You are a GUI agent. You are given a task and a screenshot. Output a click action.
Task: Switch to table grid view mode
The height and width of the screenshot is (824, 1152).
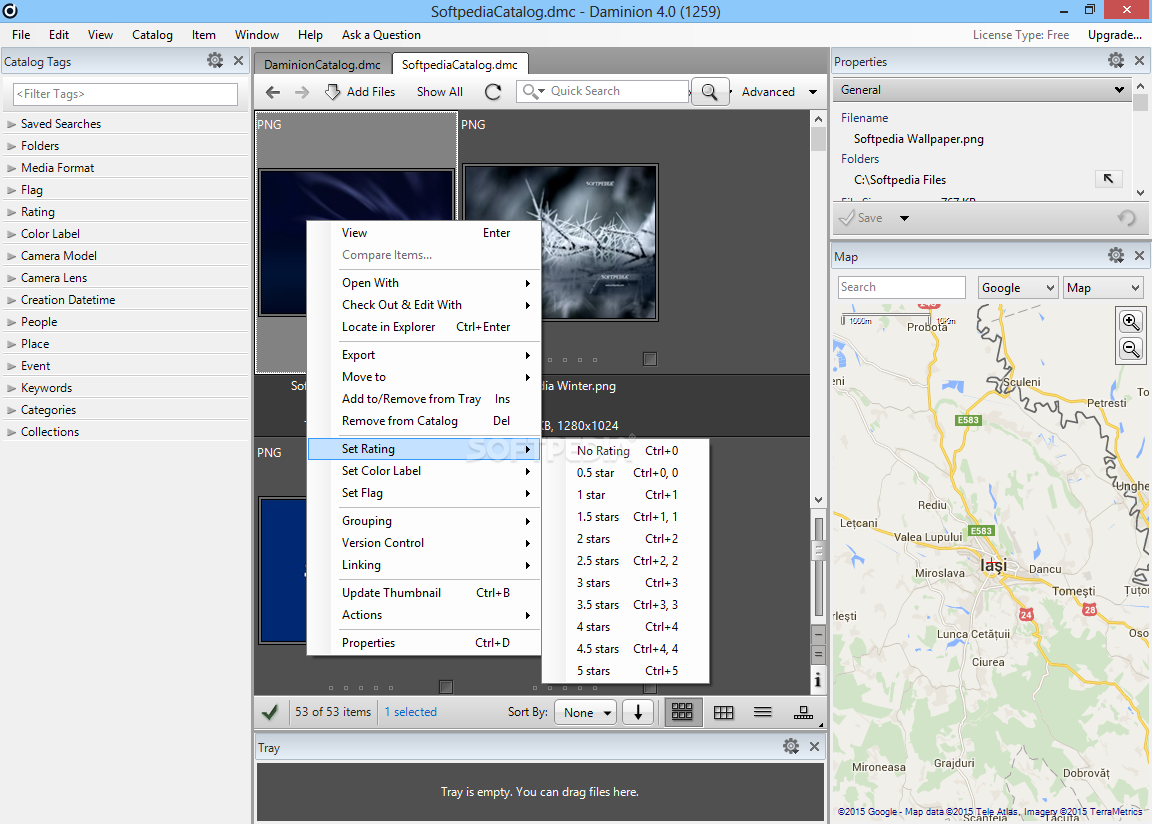pos(724,712)
